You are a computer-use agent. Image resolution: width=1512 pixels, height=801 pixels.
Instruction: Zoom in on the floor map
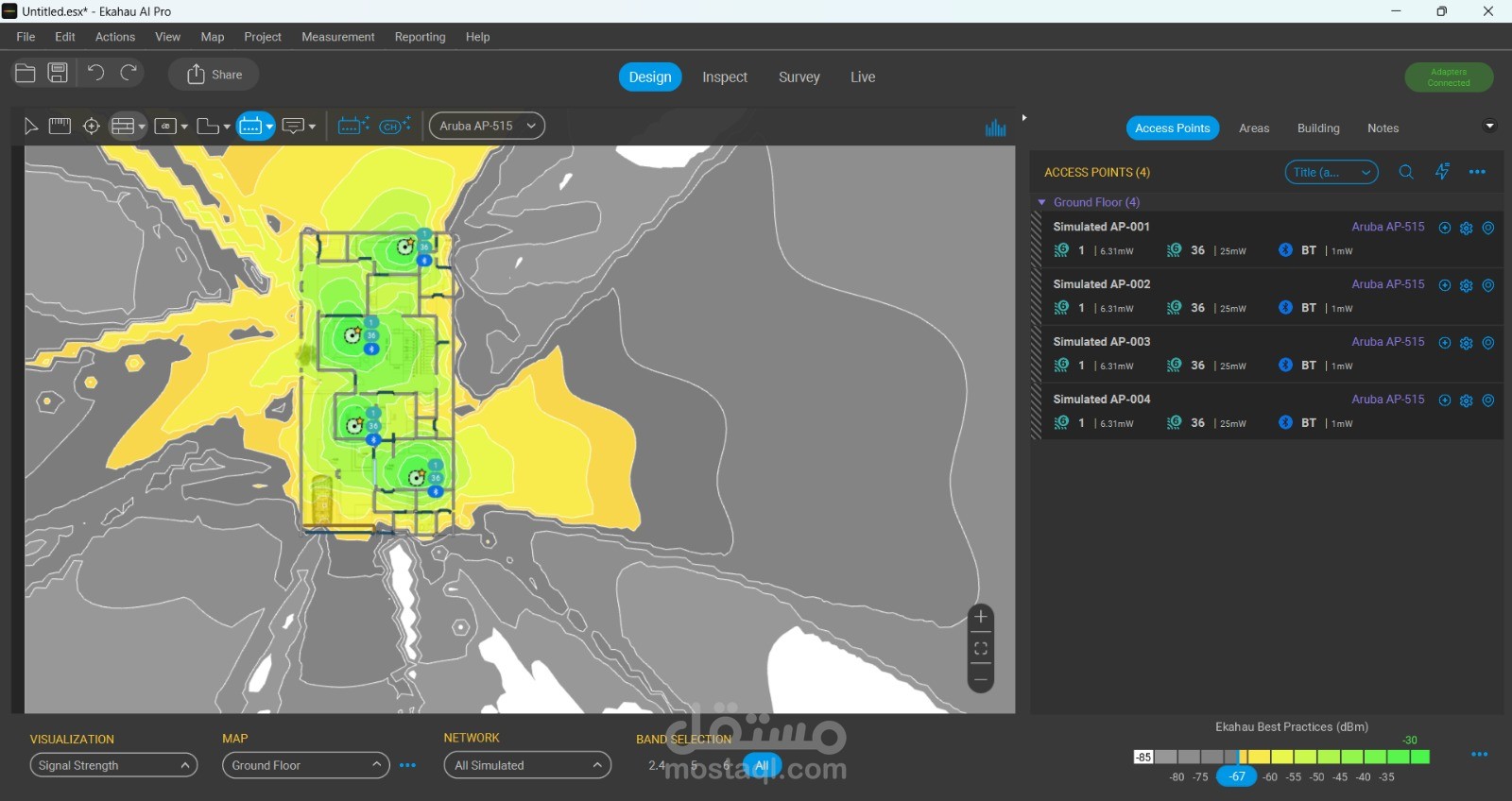(981, 617)
